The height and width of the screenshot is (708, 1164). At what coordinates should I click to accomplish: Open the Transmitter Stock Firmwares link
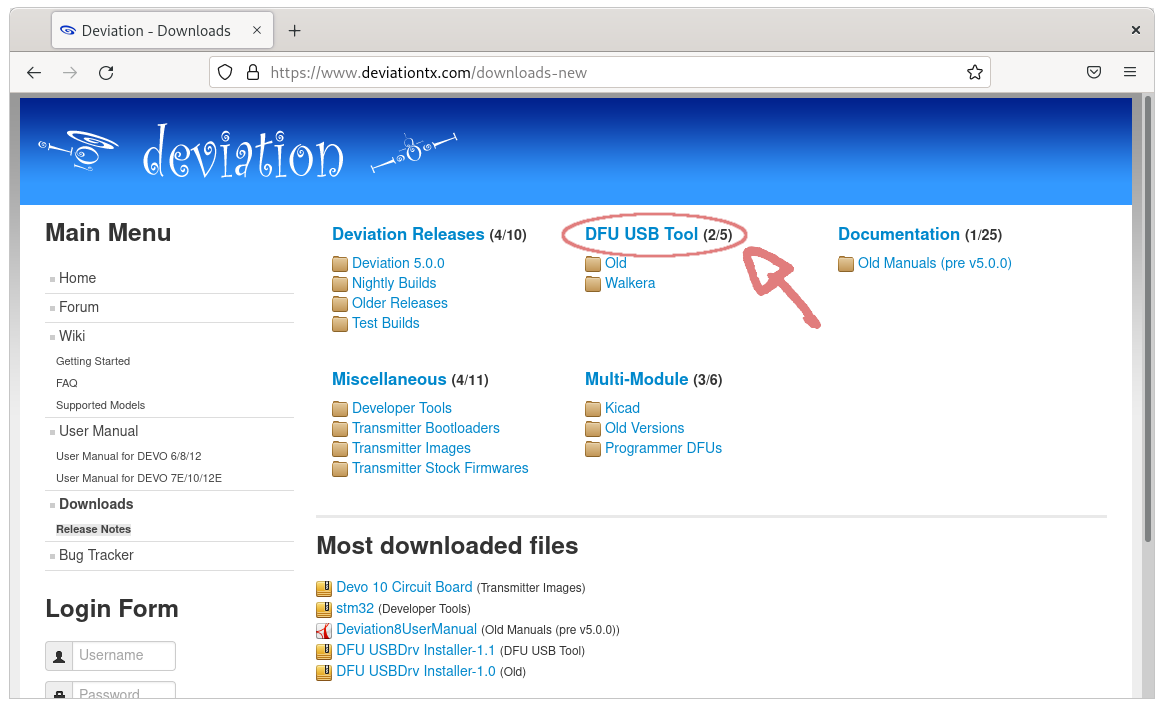[440, 468]
